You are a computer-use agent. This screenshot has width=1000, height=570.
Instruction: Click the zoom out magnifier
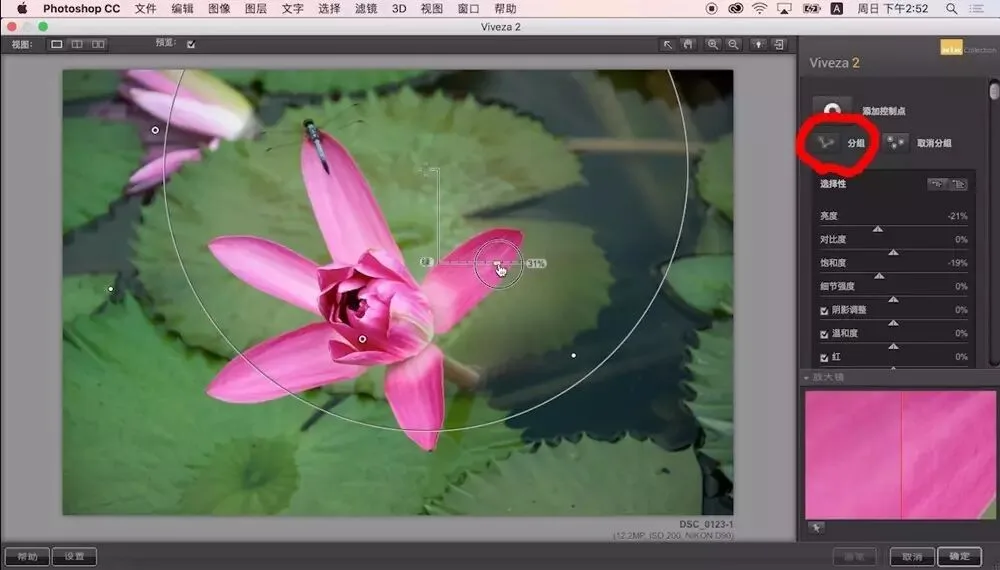click(x=733, y=44)
